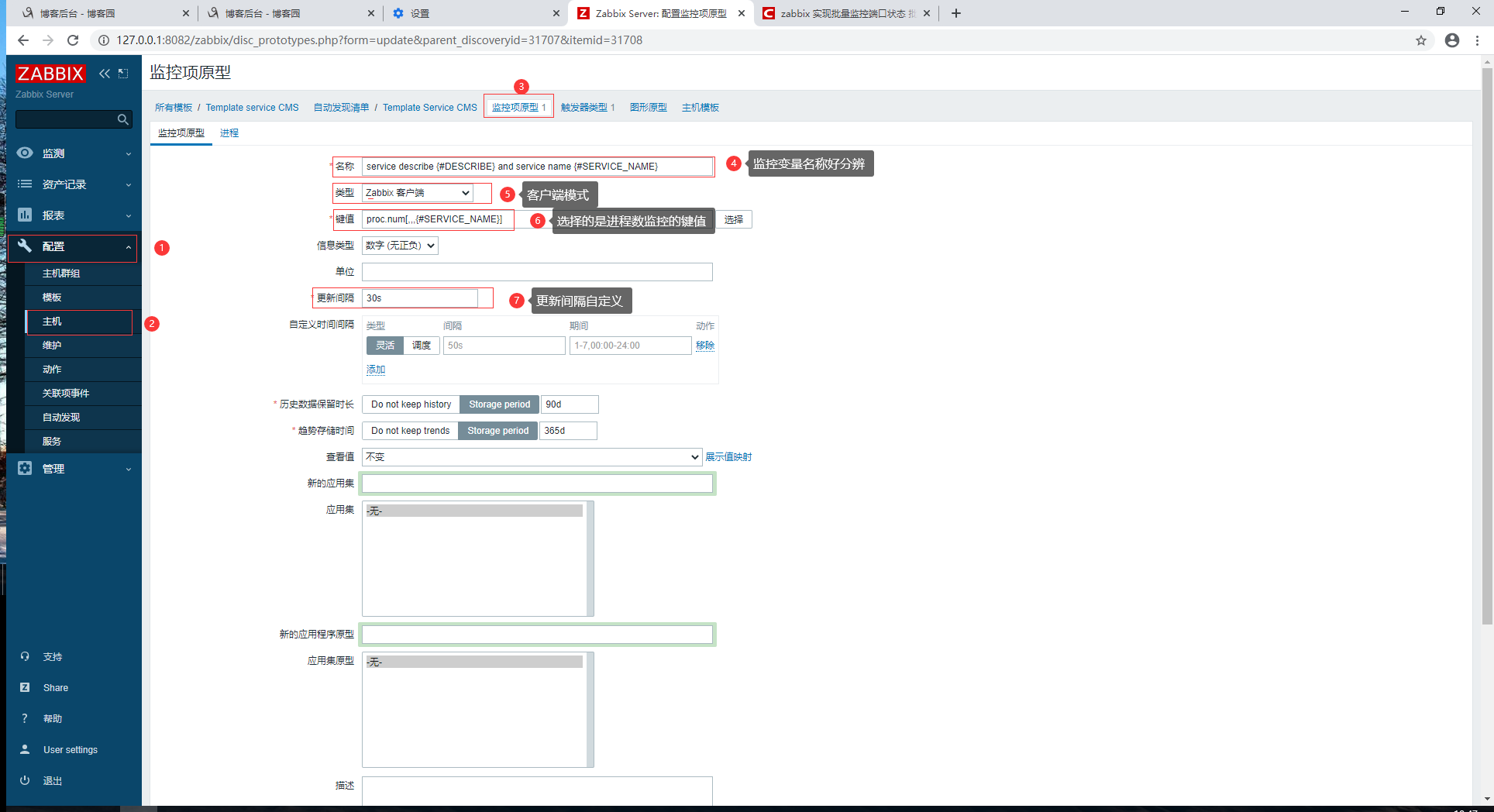This screenshot has width=1494, height=812.
Task: Open a new browser tab
Action: click(x=956, y=13)
